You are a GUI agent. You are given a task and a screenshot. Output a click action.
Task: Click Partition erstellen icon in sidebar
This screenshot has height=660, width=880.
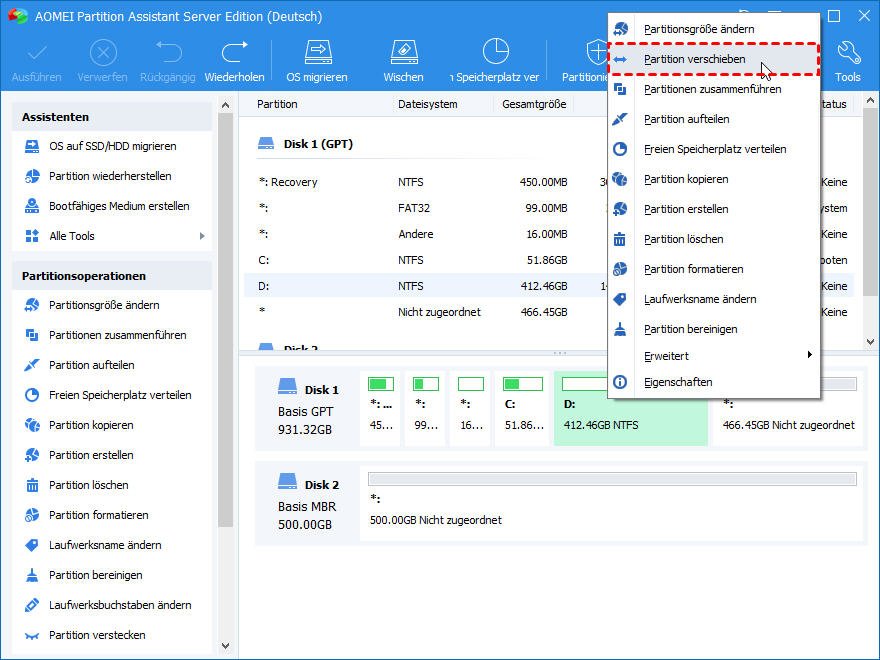tap(32, 455)
